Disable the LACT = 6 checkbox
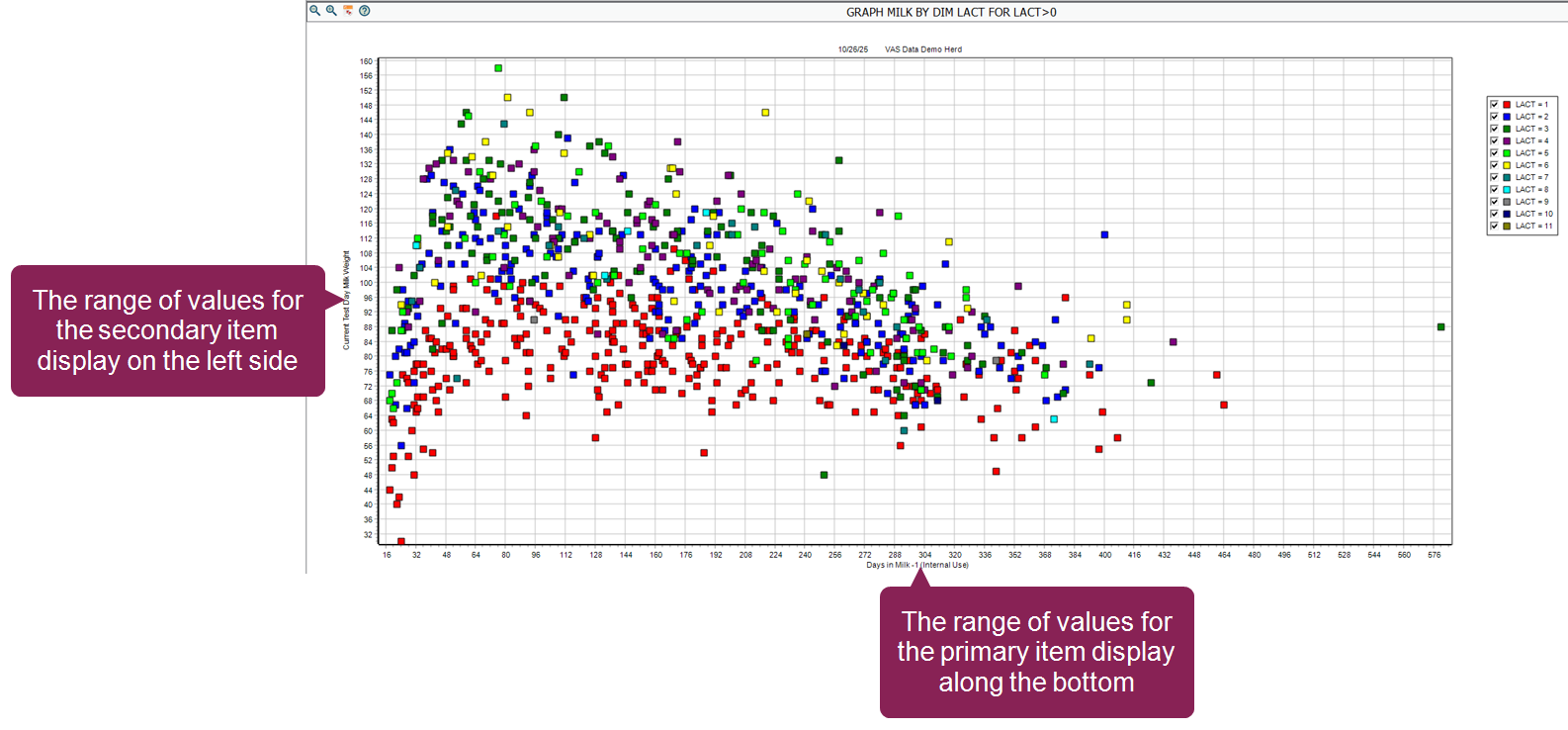 (x=1494, y=165)
